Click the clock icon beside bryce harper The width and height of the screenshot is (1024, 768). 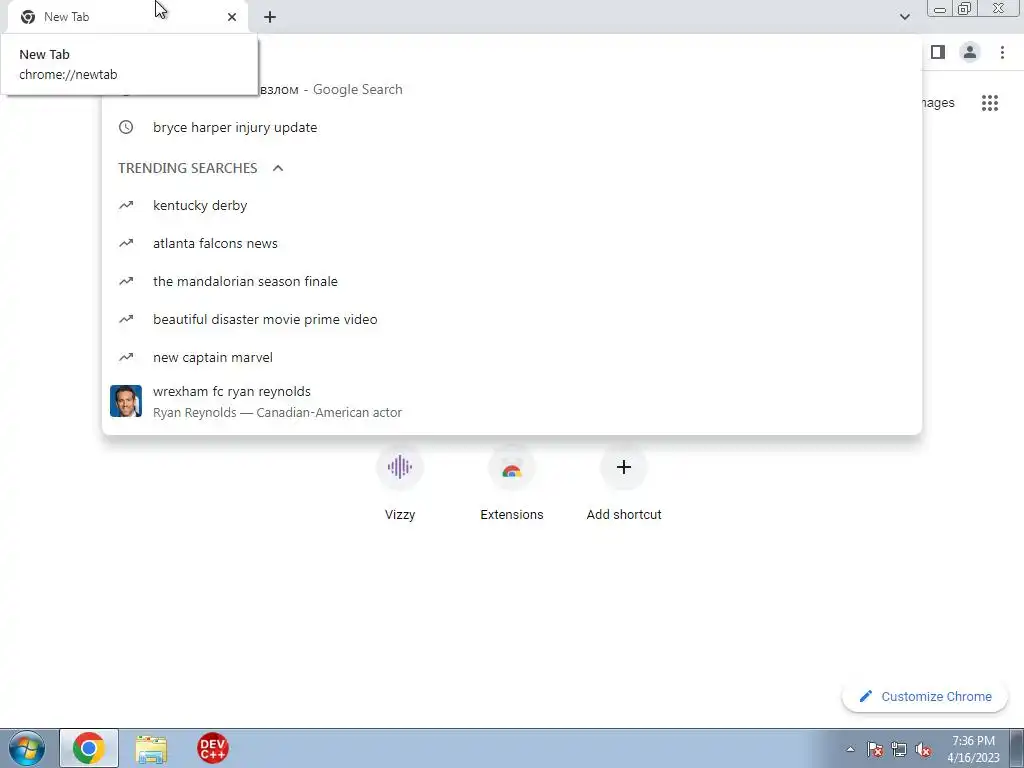(126, 127)
